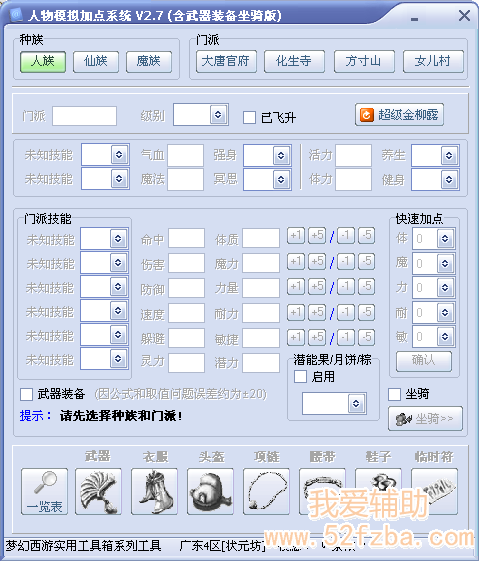This screenshot has height=561, width=479.
Task: Open the 潜能果/月饼/粽 quantity dropdown
Action: pos(356,404)
